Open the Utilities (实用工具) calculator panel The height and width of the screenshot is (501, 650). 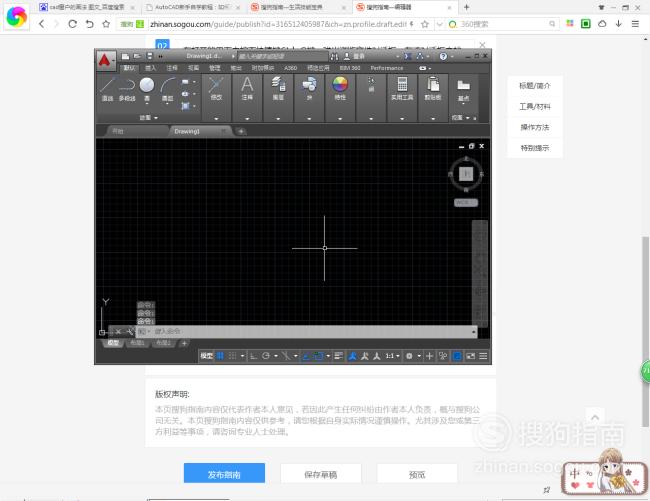pos(402,89)
